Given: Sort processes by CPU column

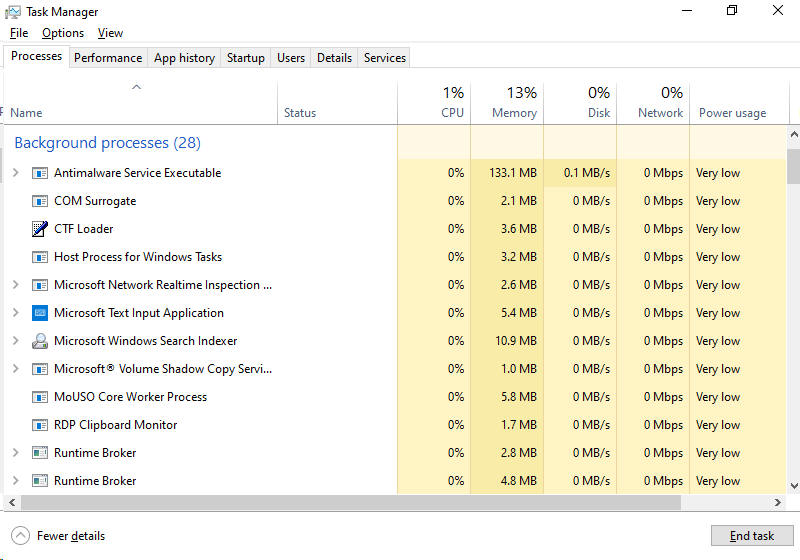Looking at the screenshot, I should (434, 103).
